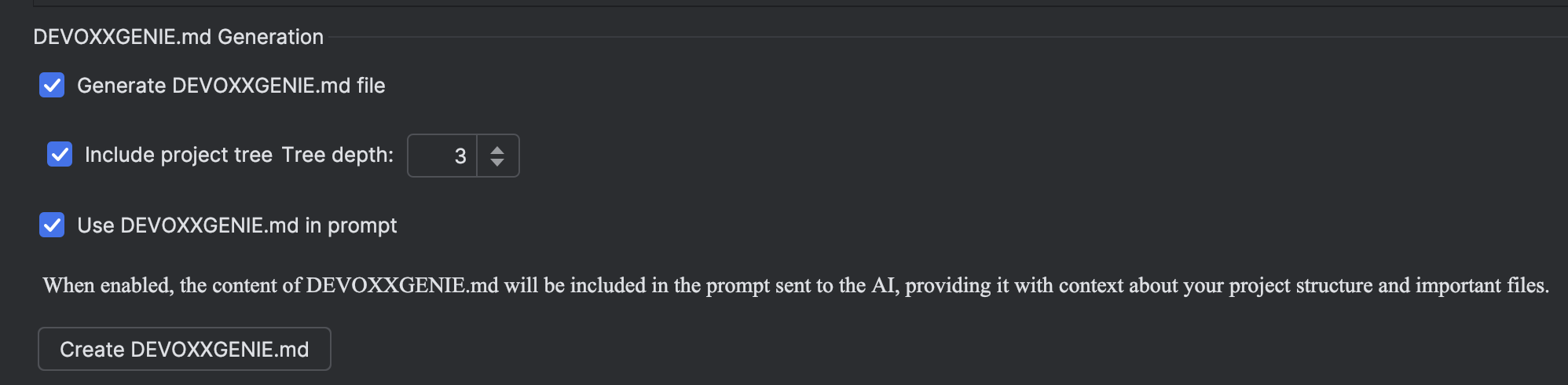Click the value 3 in depth spinner
1568x385 pixels.
tap(460, 156)
